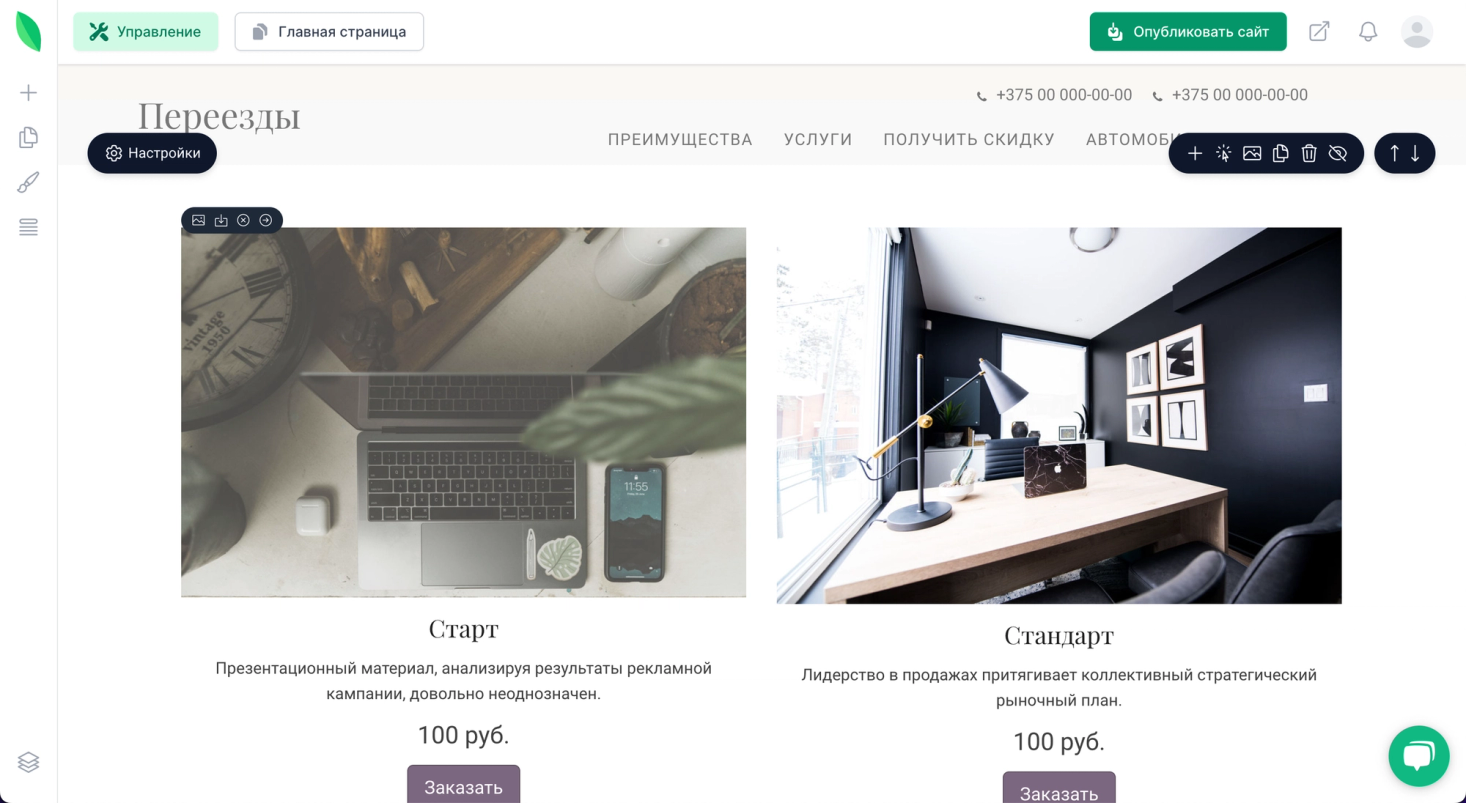
Task: Open the Настройки block settings
Action: click(x=152, y=153)
